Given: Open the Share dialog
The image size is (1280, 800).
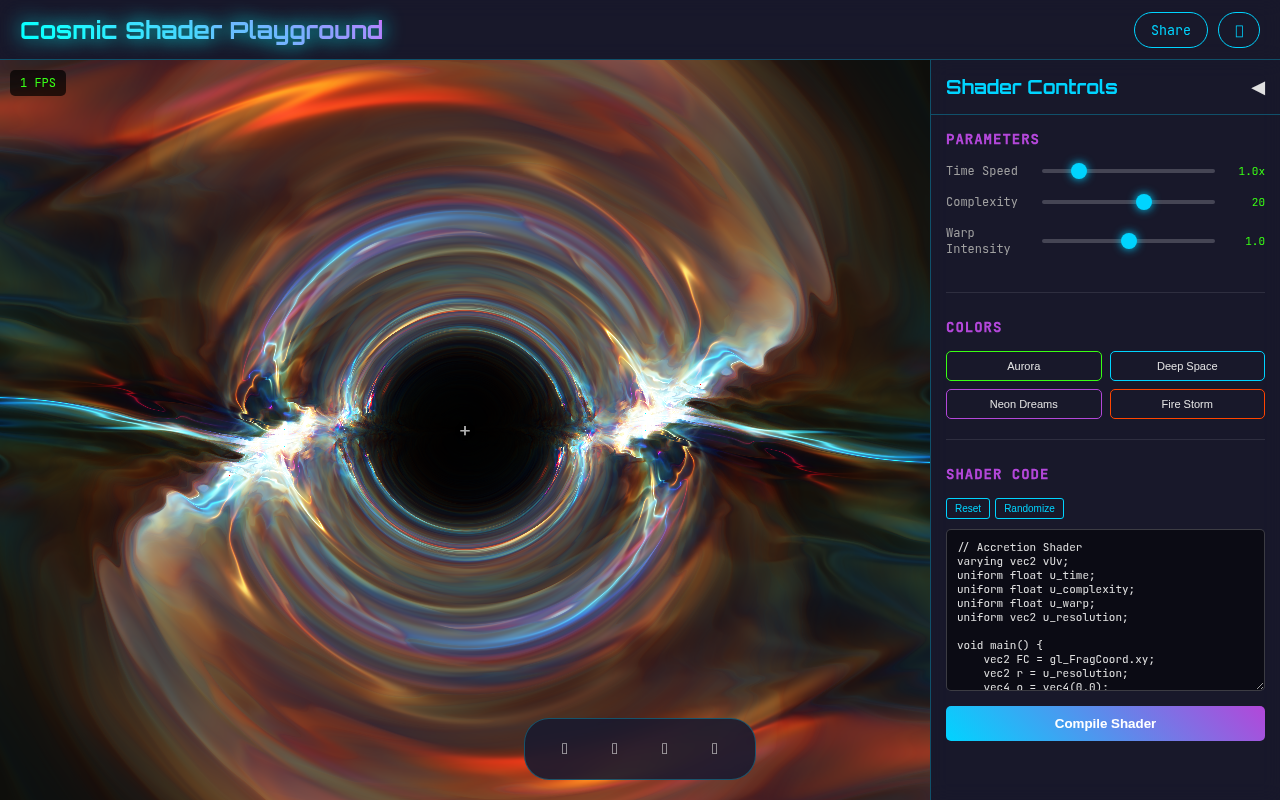Looking at the screenshot, I should 1170,30.
